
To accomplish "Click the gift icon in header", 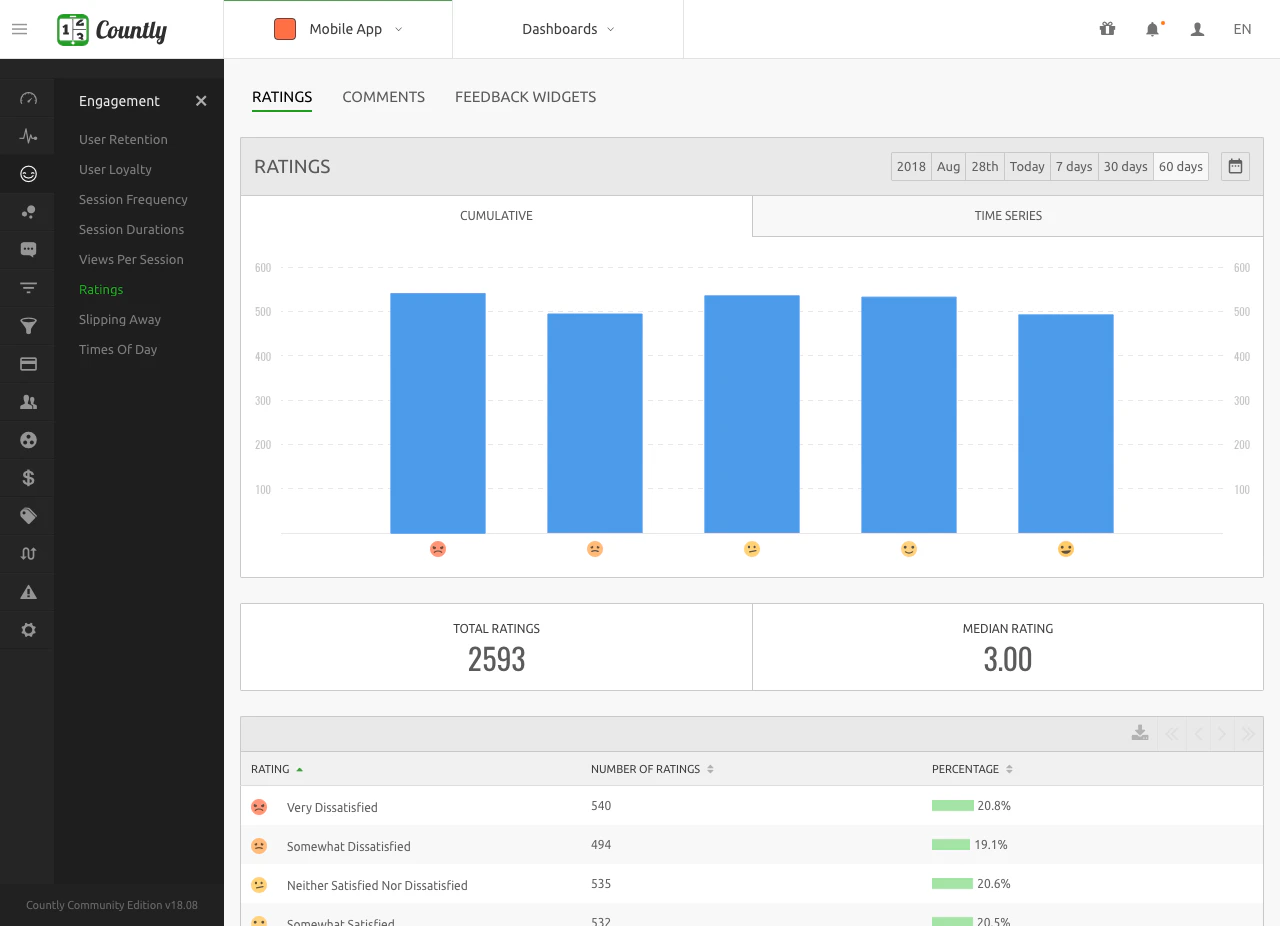I will point(1107,29).
